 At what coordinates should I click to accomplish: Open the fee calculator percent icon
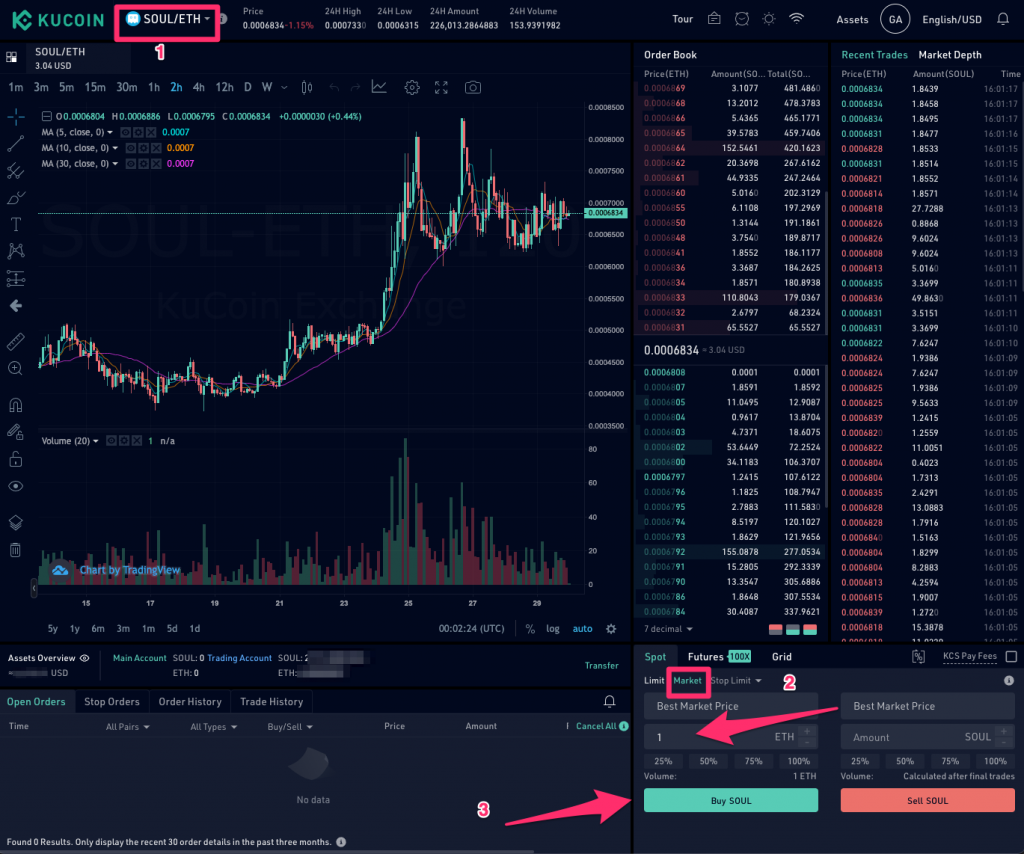[918, 657]
